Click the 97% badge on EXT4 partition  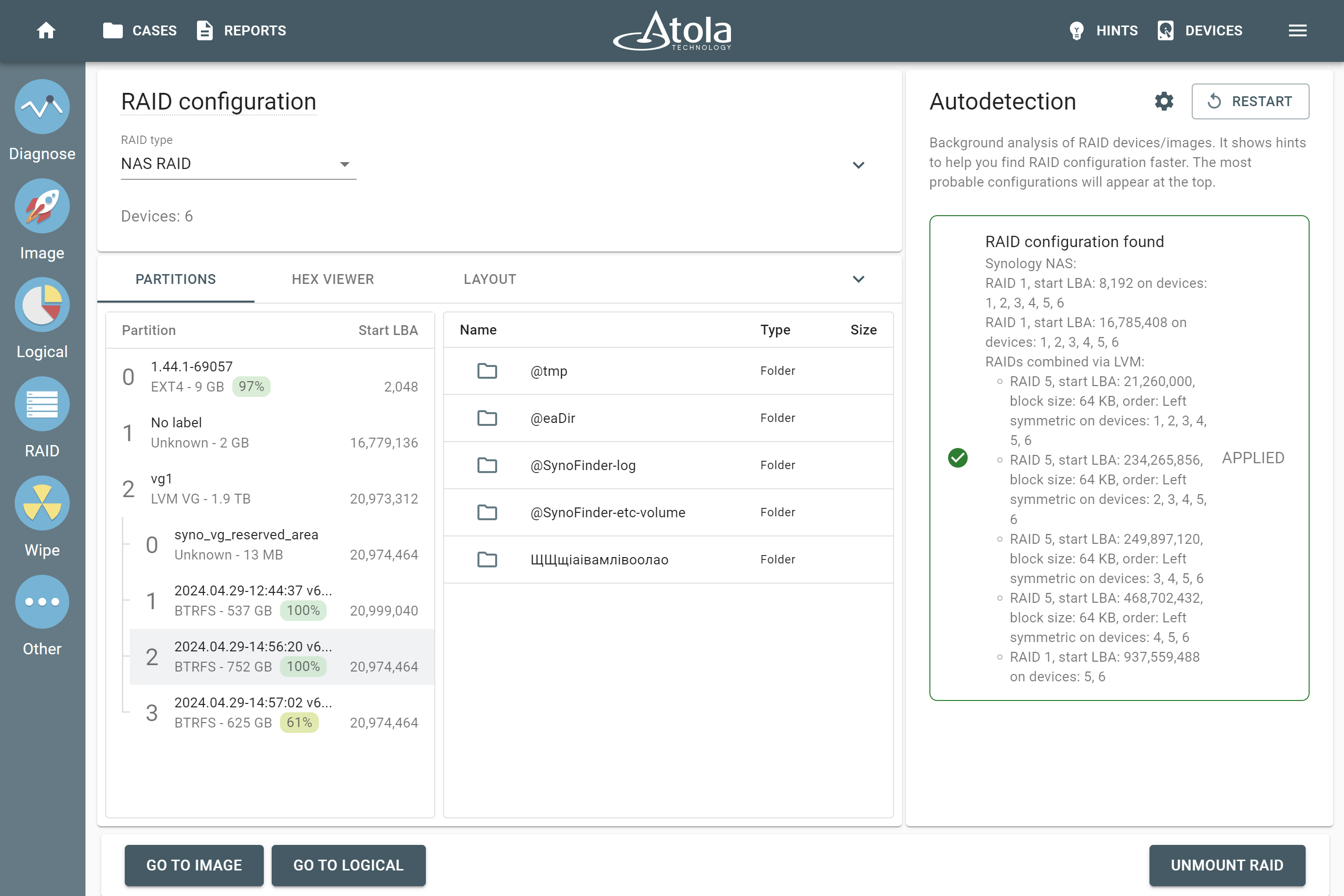pyautogui.click(x=251, y=386)
